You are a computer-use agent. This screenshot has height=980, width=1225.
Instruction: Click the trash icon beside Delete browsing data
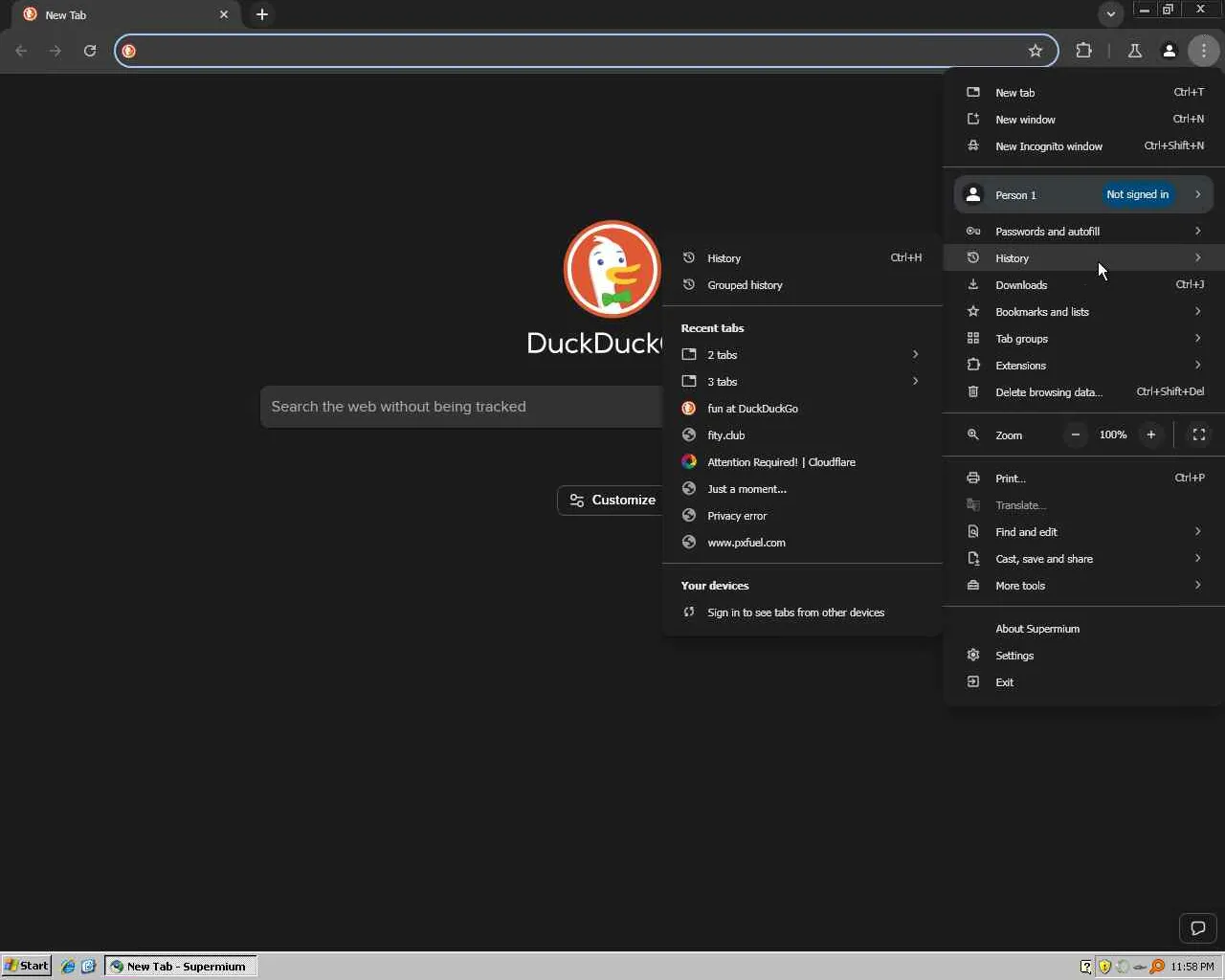[x=973, y=392]
